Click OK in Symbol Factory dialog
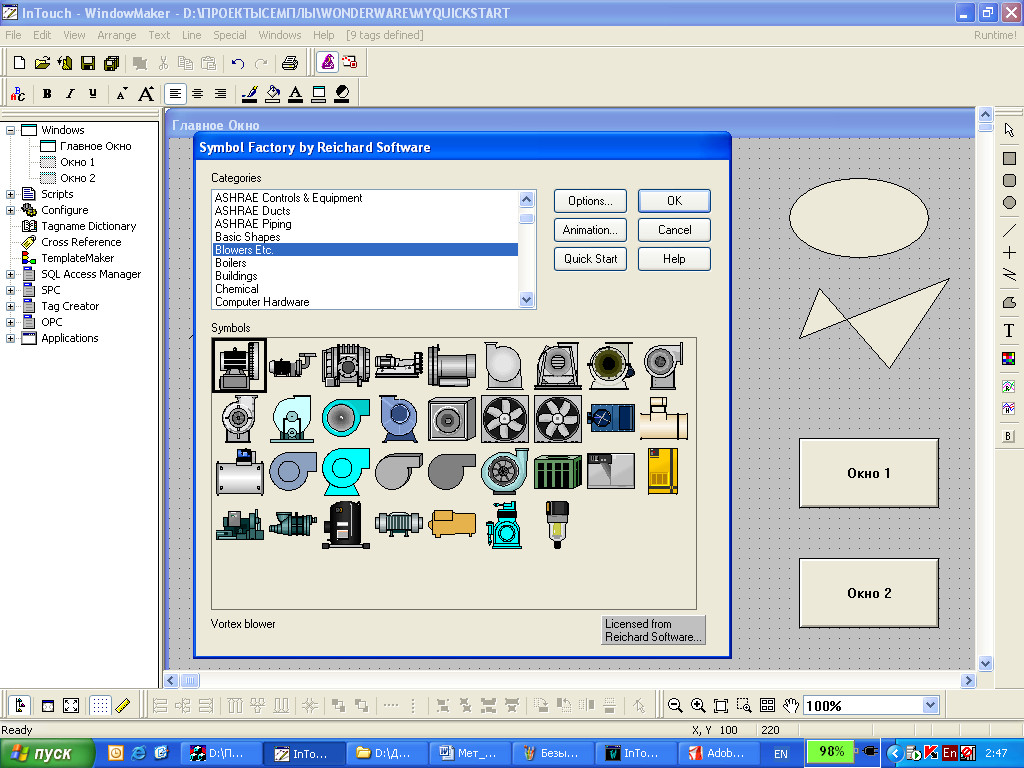This screenshot has width=1024, height=768. pyautogui.click(x=674, y=201)
